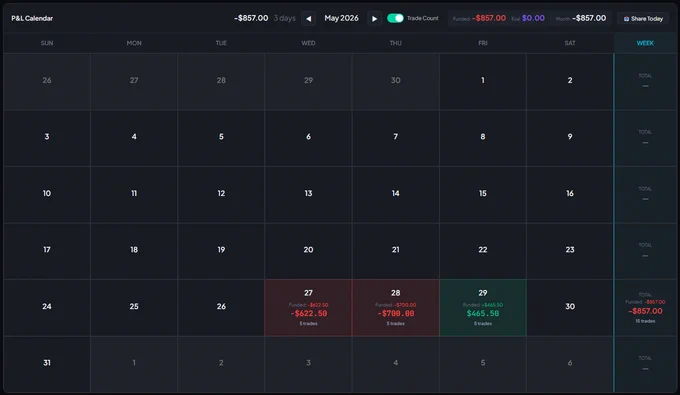Click the FRI column header

pos(483,43)
